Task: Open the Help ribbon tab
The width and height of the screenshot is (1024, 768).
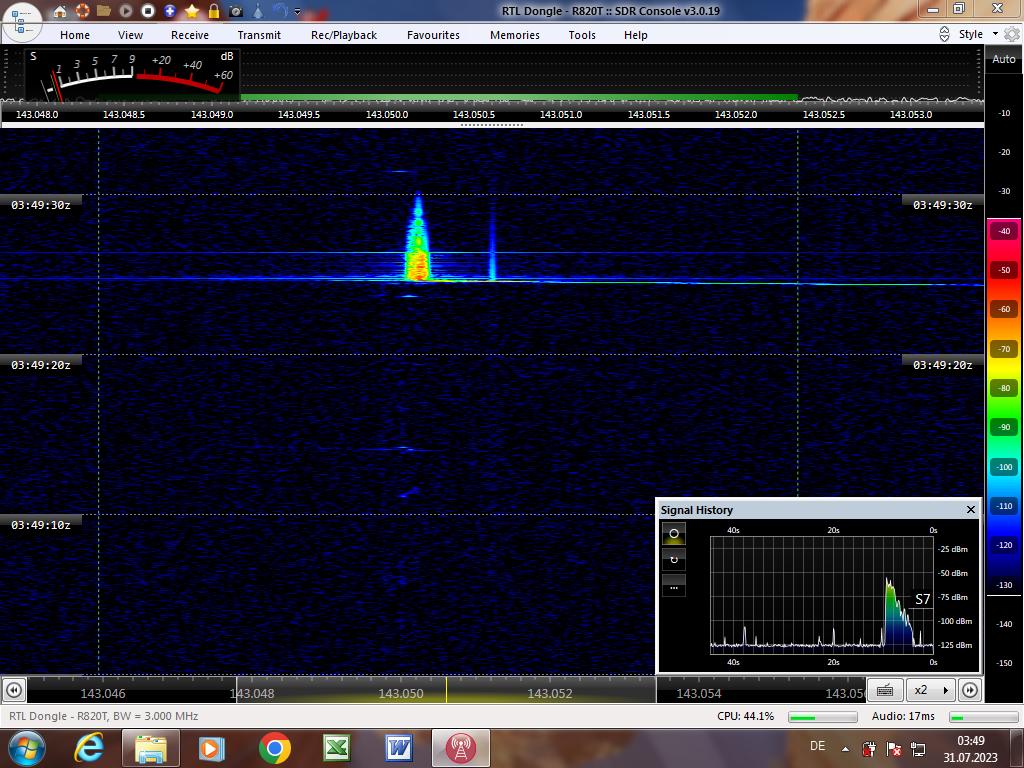Action: (635, 35)
